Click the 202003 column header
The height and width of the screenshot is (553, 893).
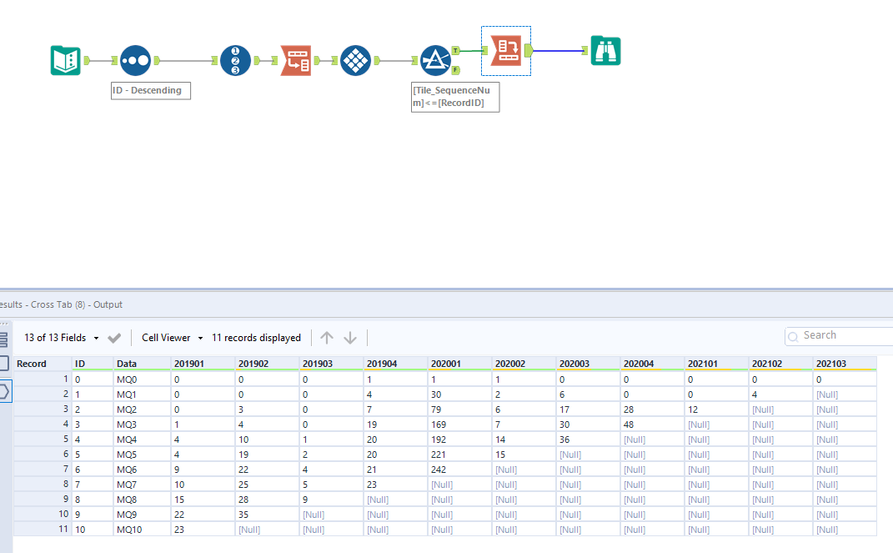point(588,363)
